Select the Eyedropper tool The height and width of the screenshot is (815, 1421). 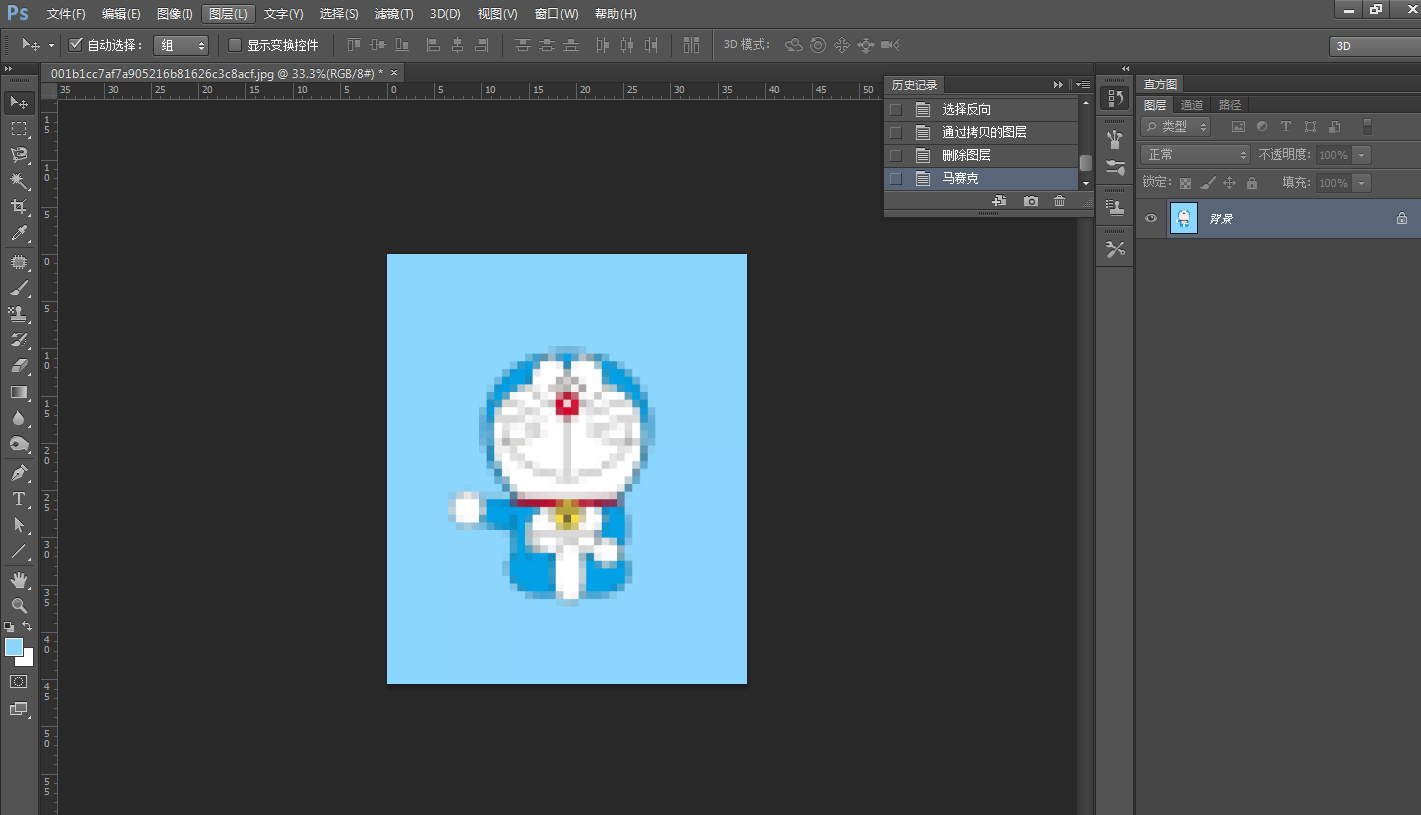pos(19,234)
